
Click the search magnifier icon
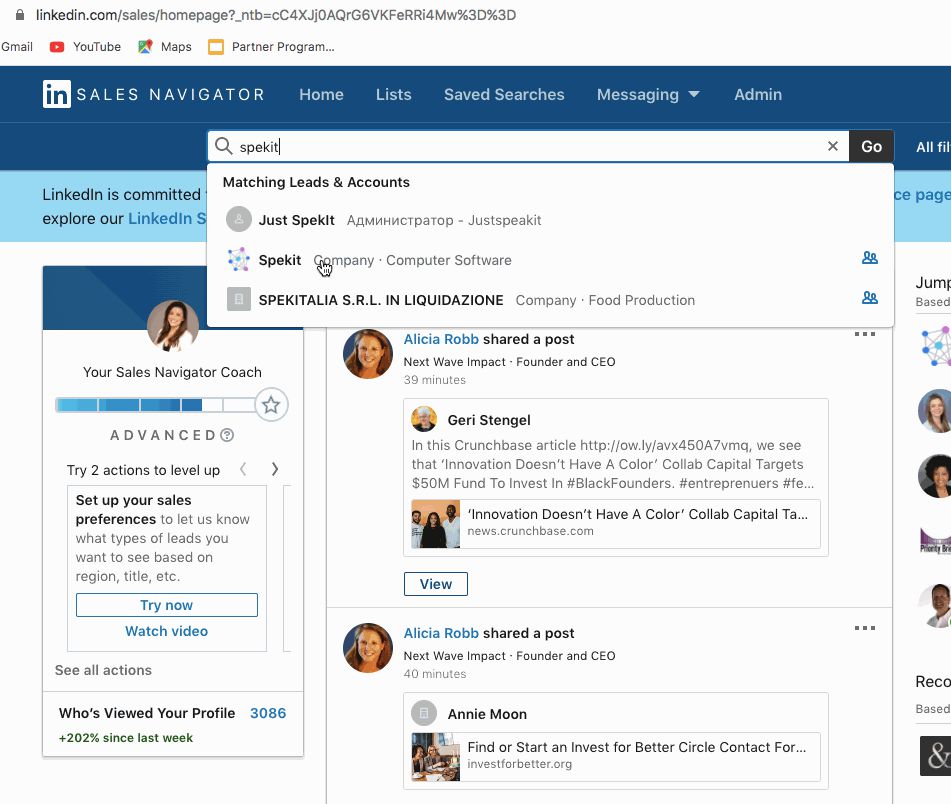224,146
